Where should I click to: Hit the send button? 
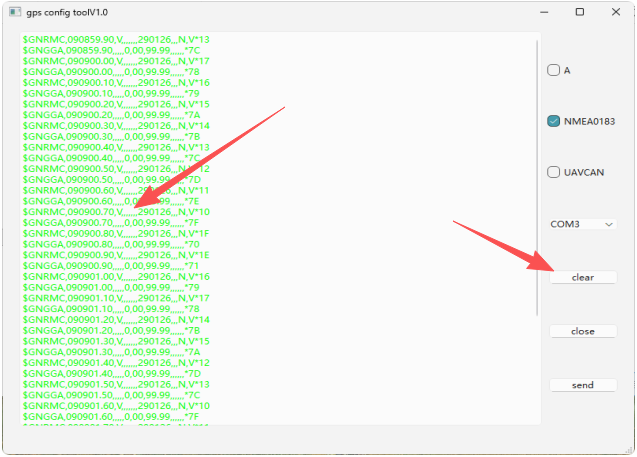pos(583,385)
